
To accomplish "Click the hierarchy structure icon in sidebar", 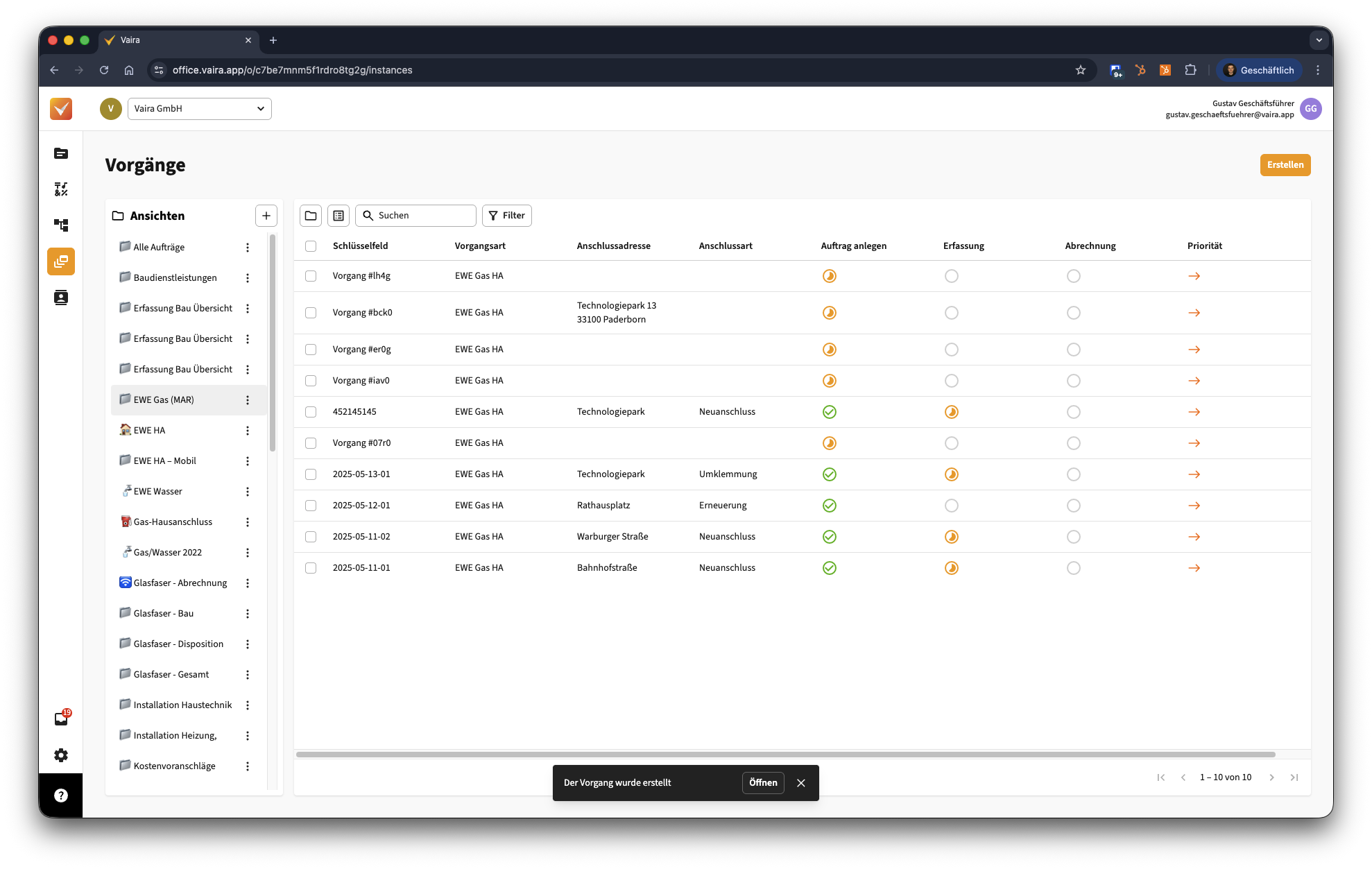I will 61,225.
